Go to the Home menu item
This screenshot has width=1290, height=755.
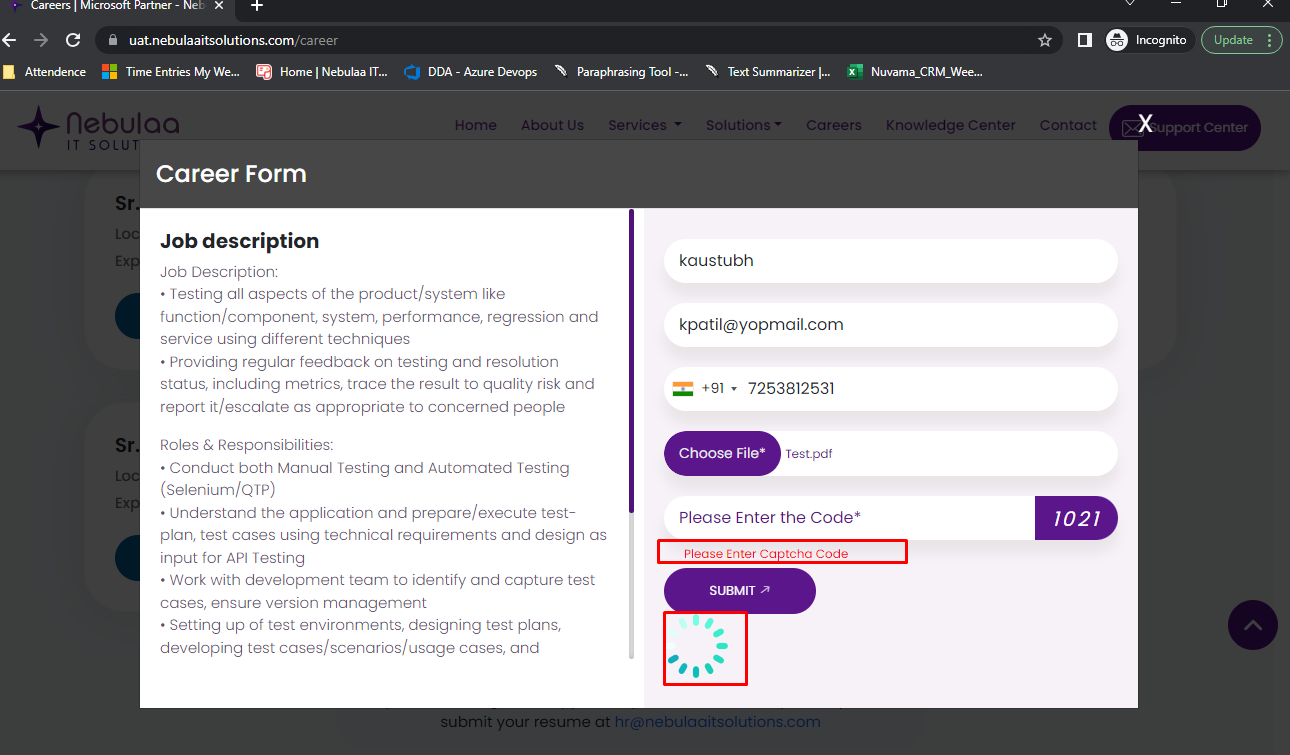tap(476, 125)
